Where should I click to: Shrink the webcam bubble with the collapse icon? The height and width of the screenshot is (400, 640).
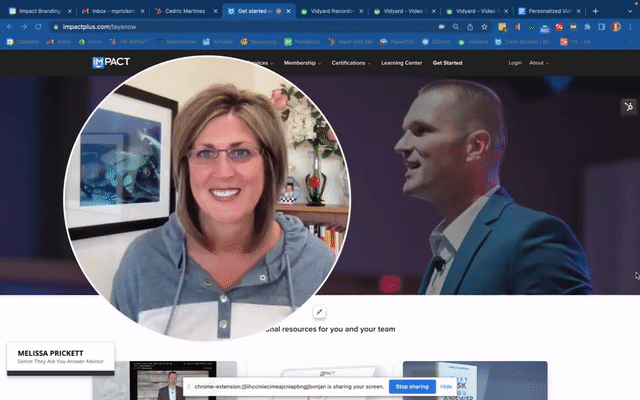pos(320,312)
